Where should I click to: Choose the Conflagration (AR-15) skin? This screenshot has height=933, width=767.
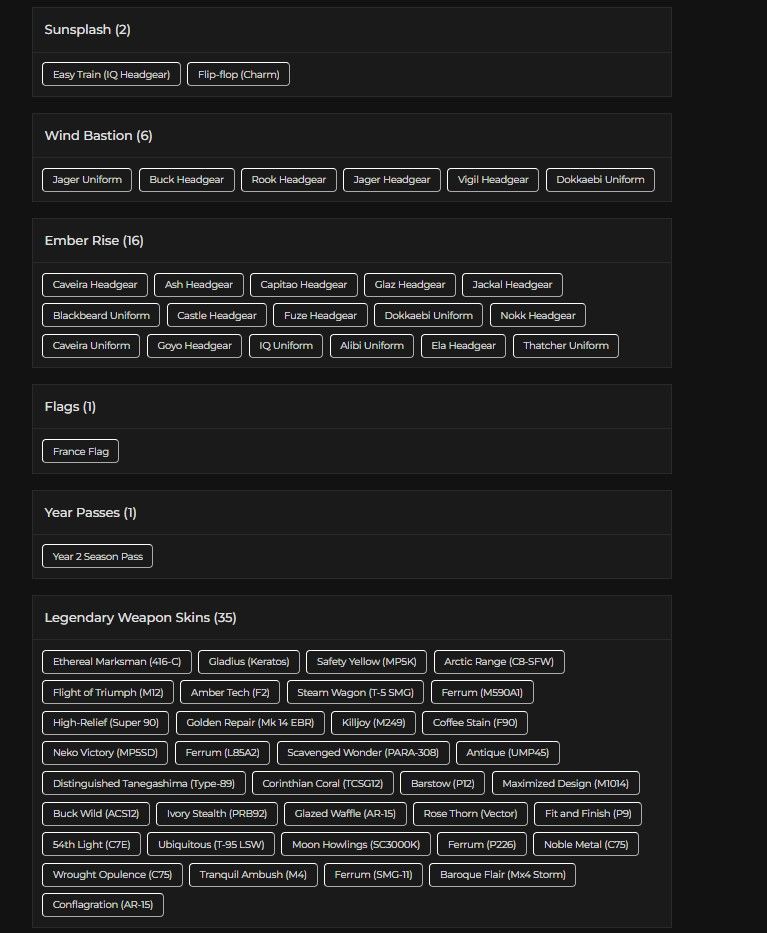pos(103,905)
